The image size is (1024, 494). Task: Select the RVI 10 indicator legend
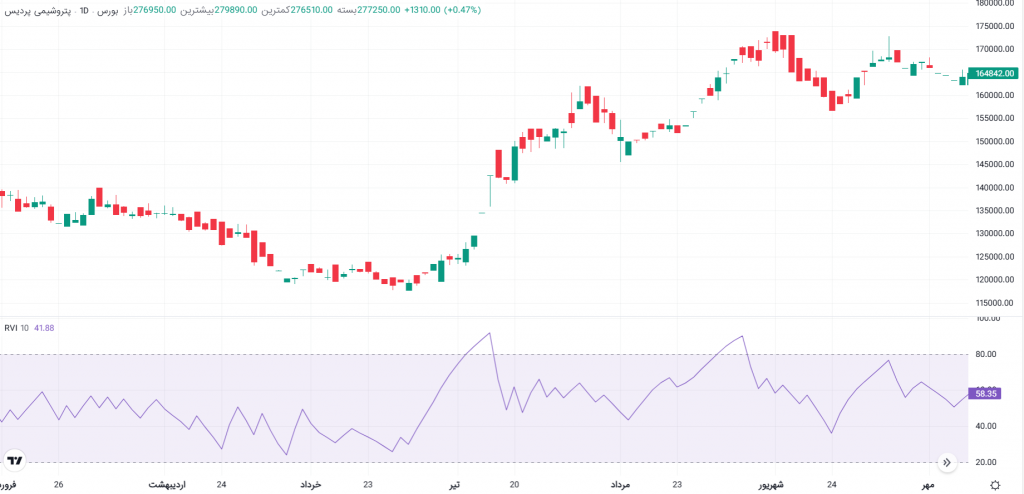pyautogui.click(x=16, y=328)
